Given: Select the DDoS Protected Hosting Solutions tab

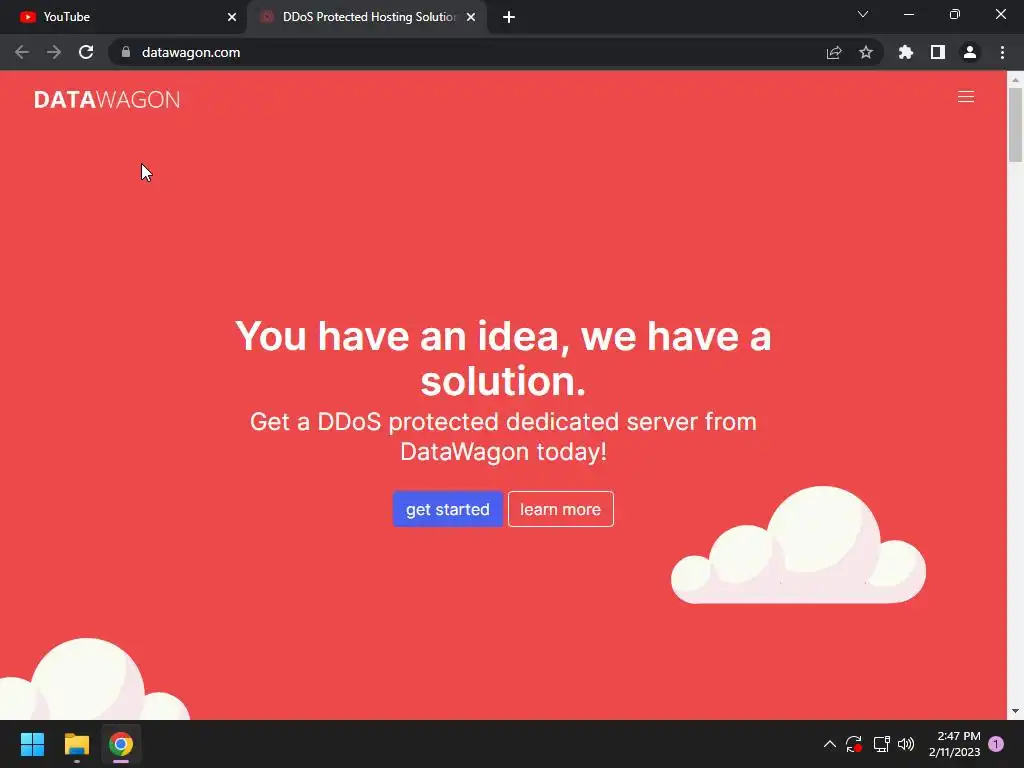Looking at the screenshot, I should [368, 17].
